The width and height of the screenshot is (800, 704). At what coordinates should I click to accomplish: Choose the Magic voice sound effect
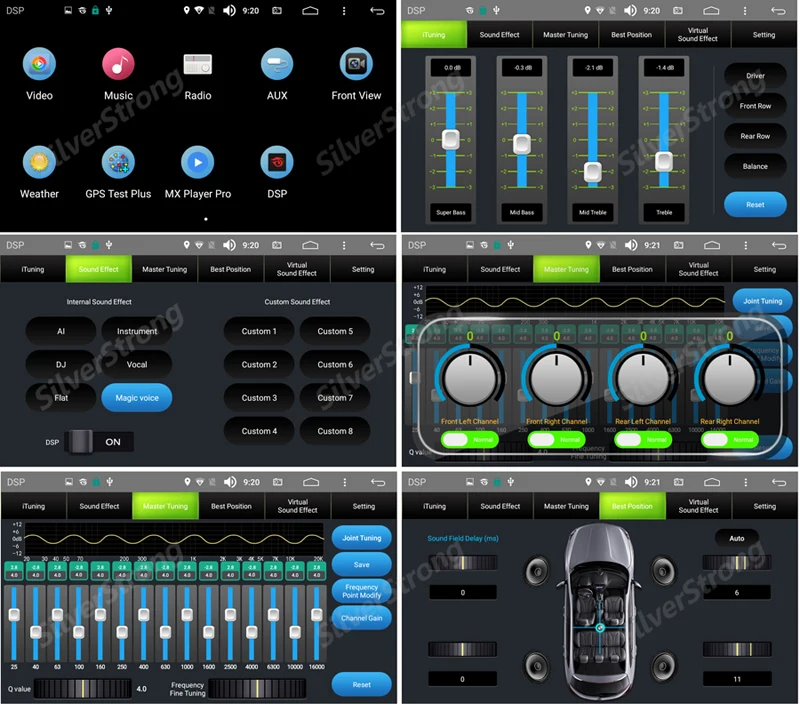(x=137, y=398)
